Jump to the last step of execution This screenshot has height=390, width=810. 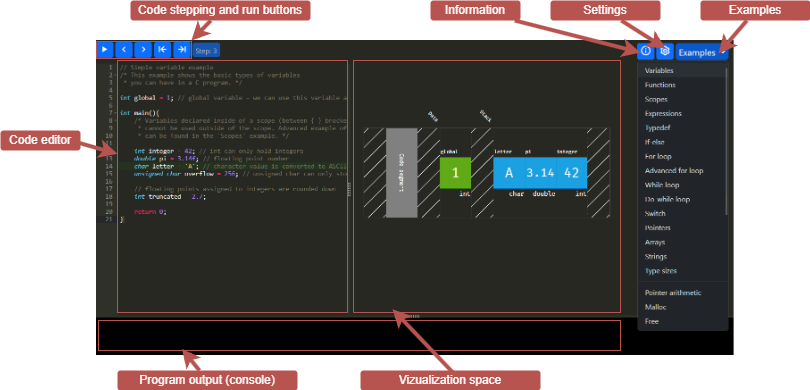point(181,50)
